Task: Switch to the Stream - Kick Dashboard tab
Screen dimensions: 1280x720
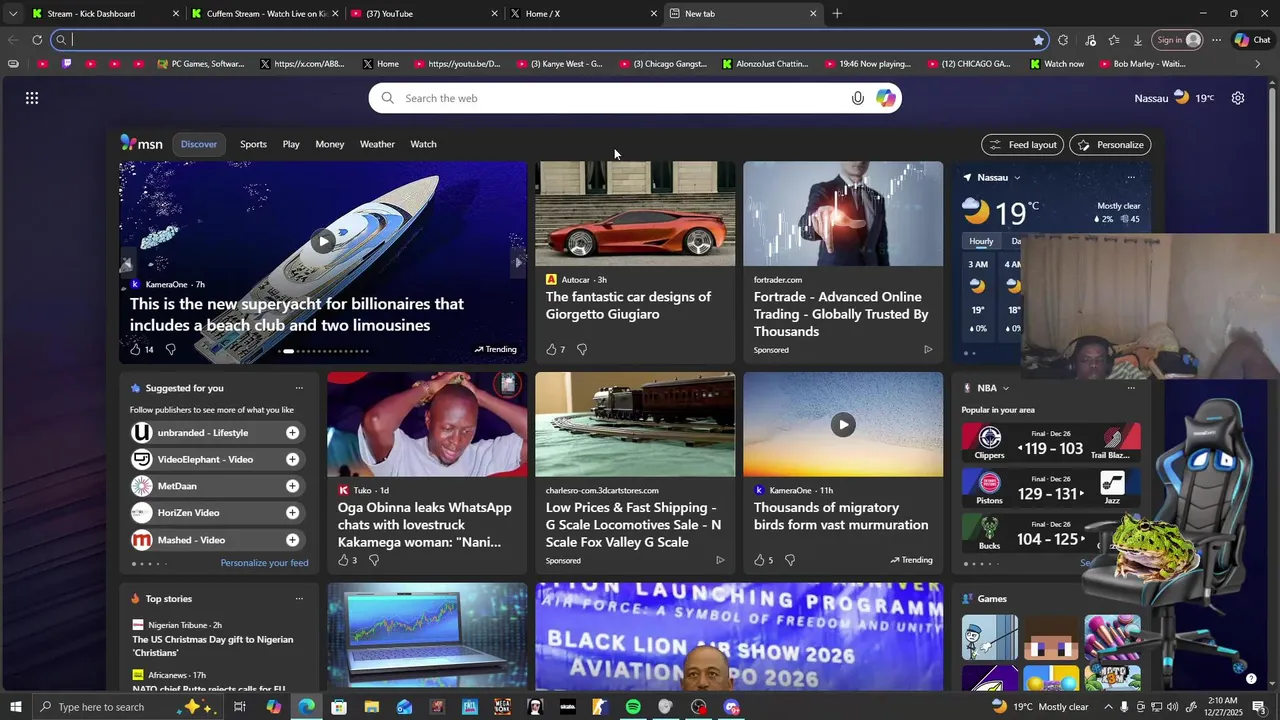Action: [x=105, y=14]
